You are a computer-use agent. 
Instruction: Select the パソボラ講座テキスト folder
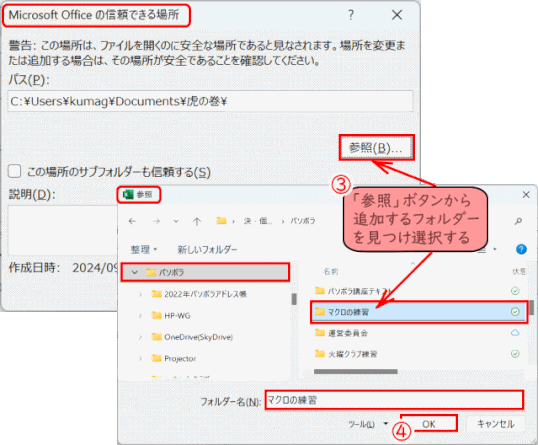coord(353,291)
